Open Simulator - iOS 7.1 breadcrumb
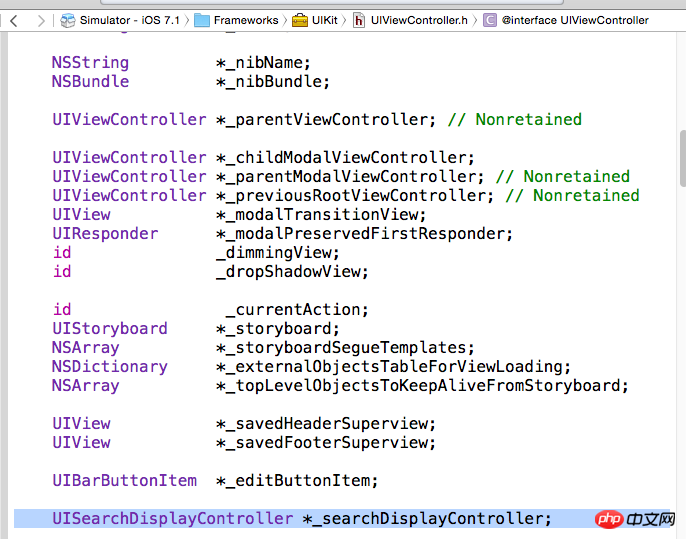The image size is (686, 539). [130, 21]
